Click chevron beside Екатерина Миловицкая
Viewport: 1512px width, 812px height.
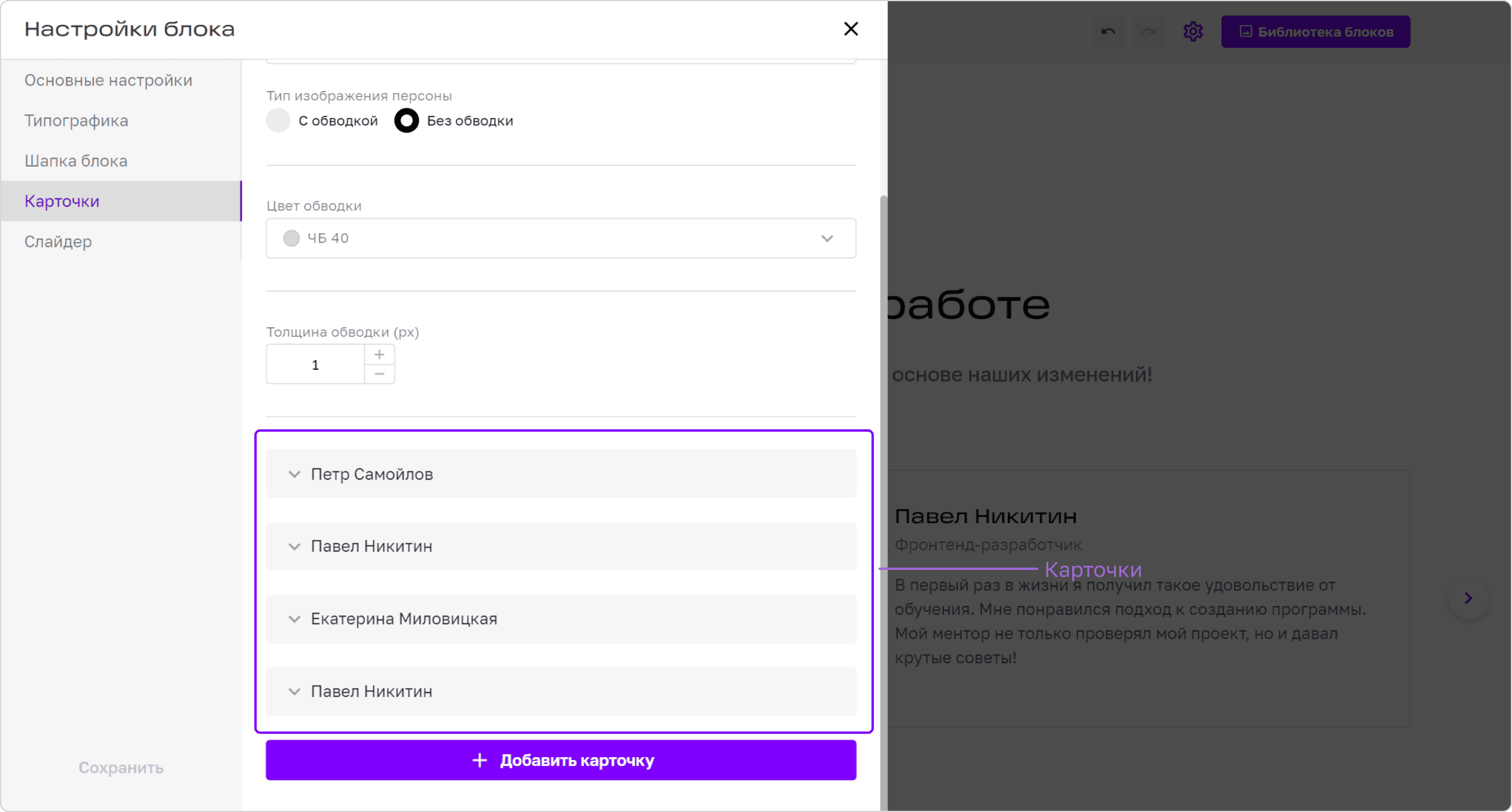click(294, 619)
